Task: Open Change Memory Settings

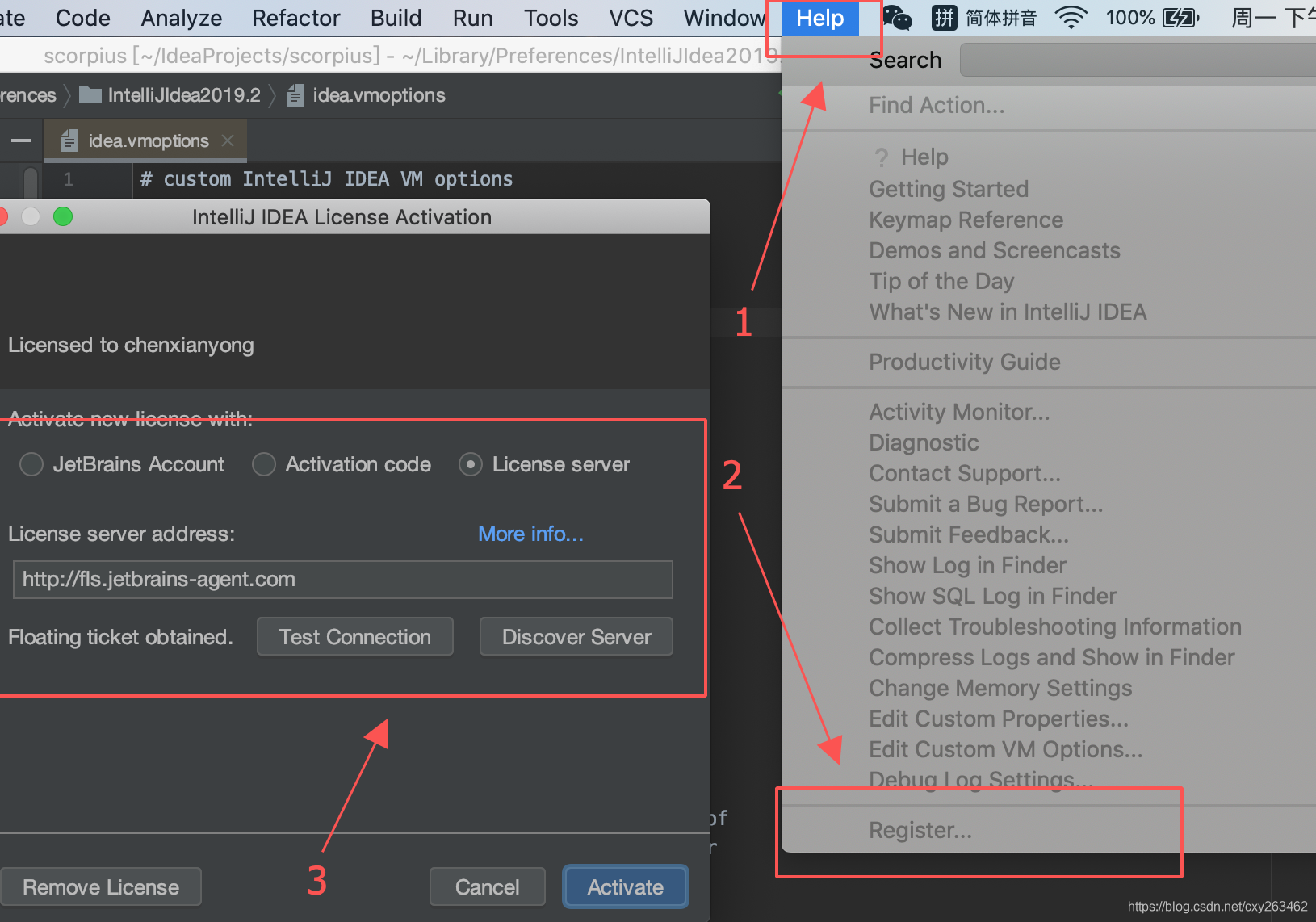Action: coord(1000,688)
